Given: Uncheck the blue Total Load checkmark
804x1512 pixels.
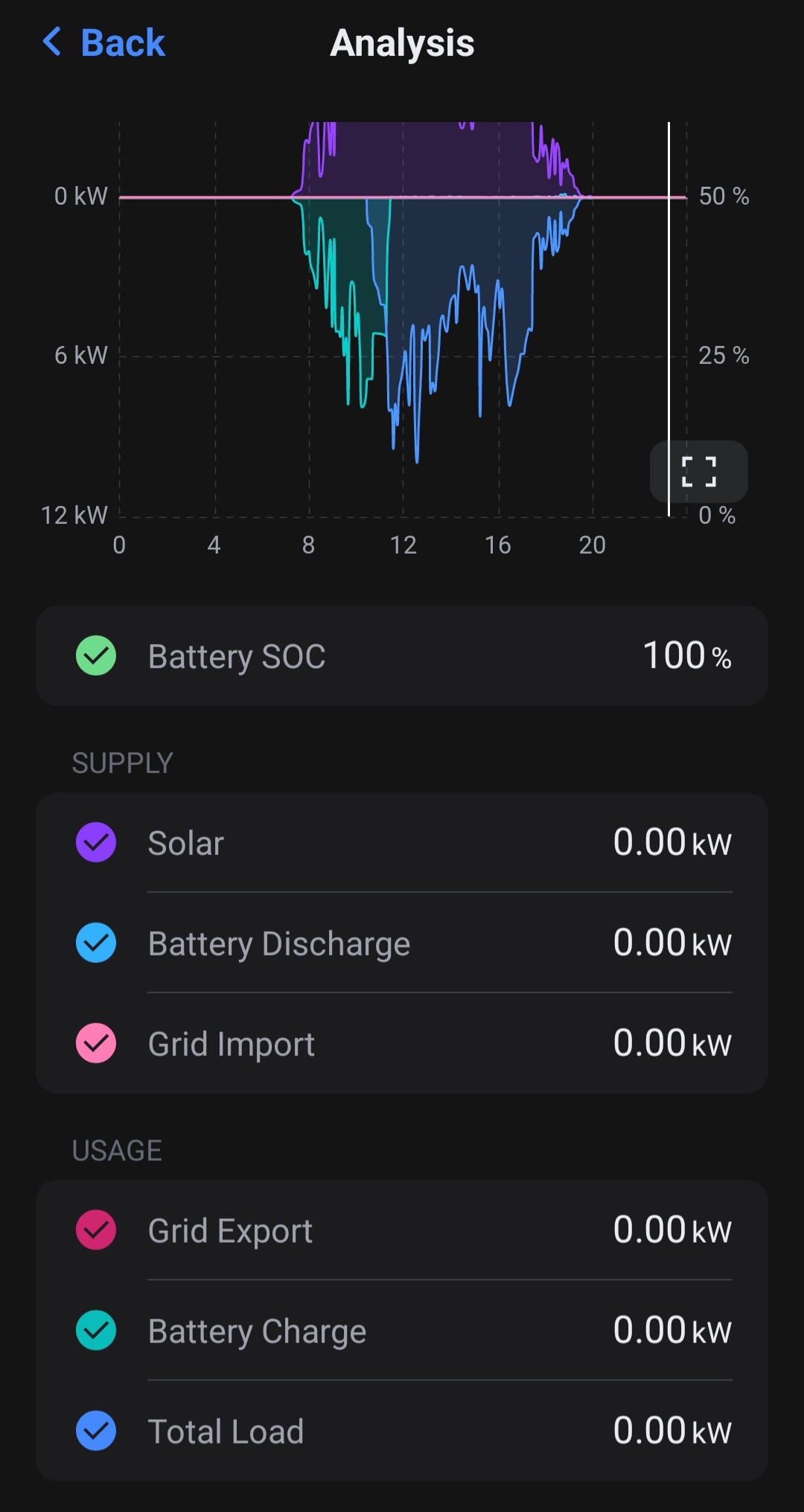Looking at the screenshot, I should point(96,1431).
